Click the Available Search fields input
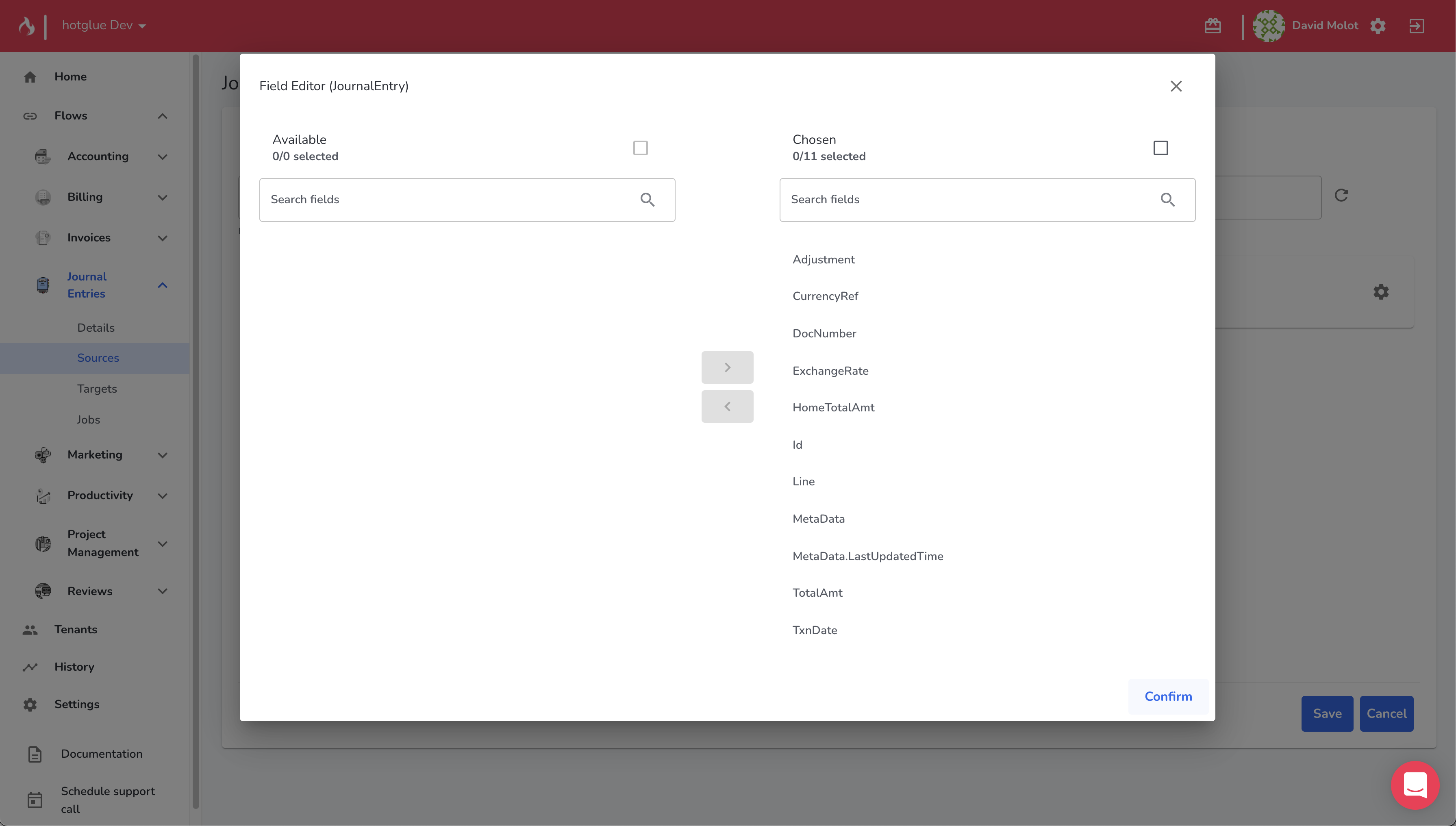Screen dimensions: 1456x826 click(x=448, y=200)
